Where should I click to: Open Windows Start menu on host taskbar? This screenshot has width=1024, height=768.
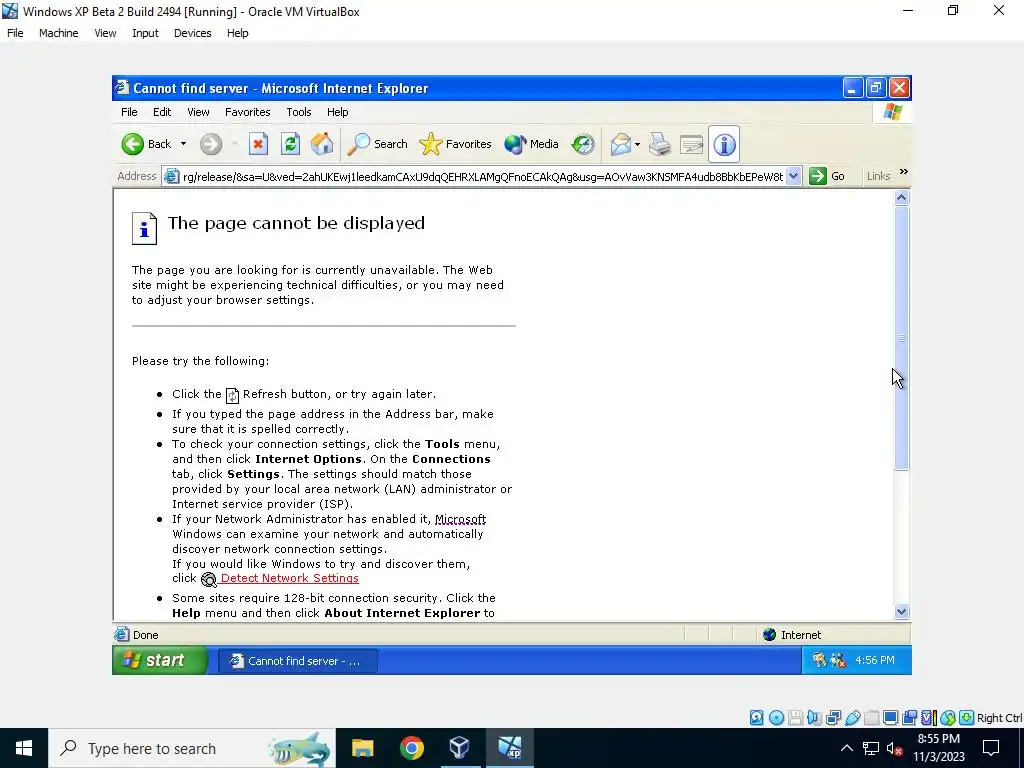24,748
